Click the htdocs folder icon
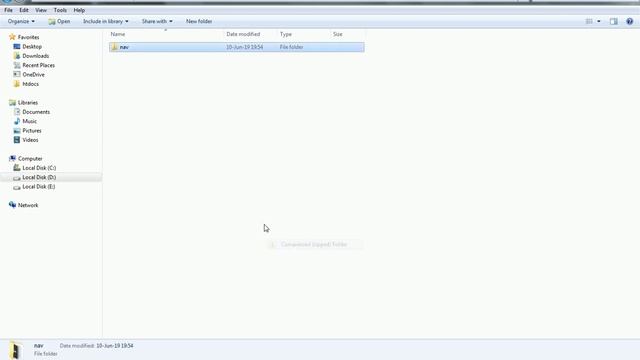Screen dimensions: 640x360 point(17,84)
